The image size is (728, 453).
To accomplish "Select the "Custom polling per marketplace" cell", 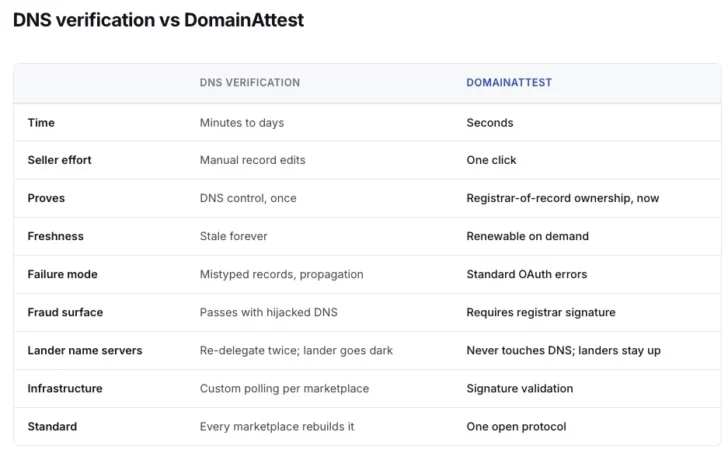I will click(x=284, y=388).
